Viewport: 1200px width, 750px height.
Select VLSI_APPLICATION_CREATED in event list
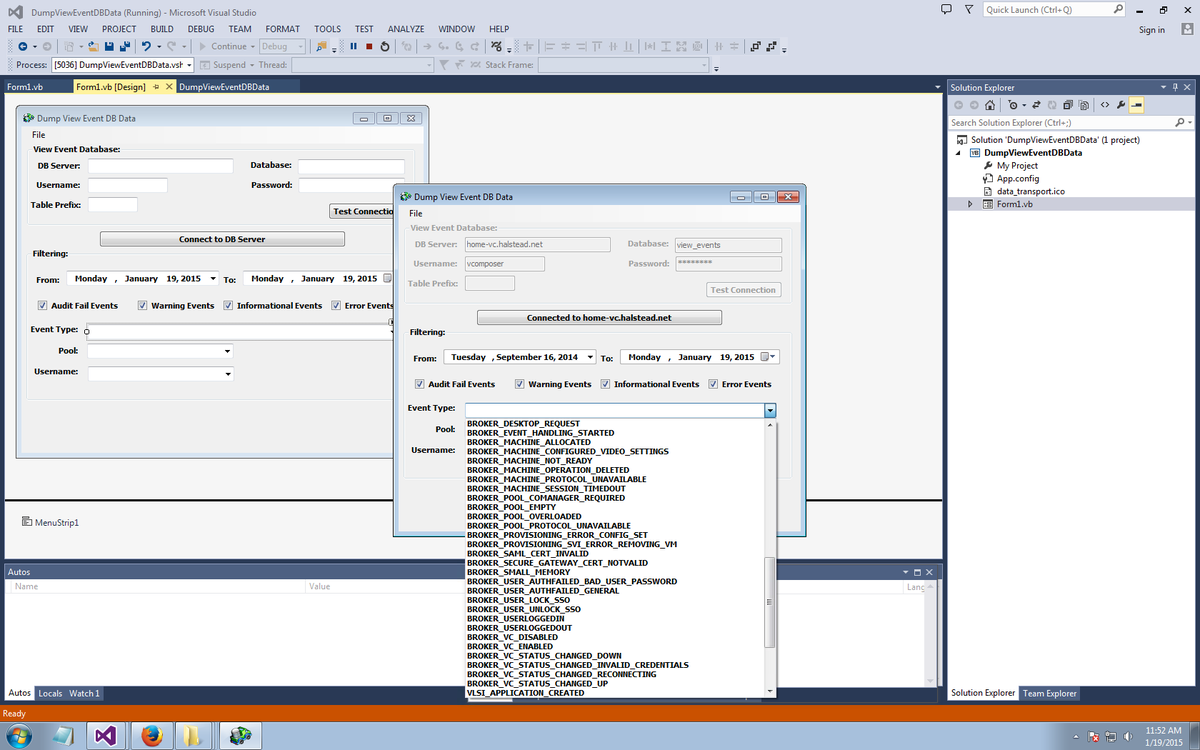pos(525,692)
